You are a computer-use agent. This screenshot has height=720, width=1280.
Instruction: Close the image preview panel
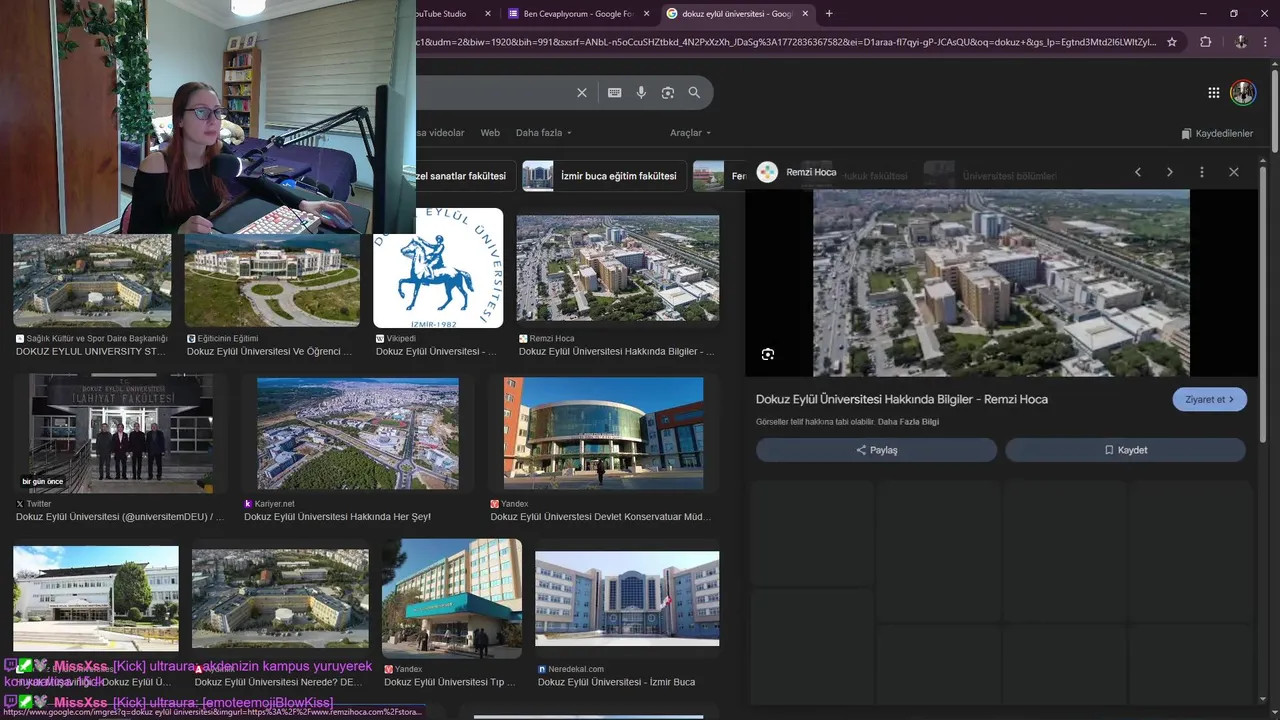coord(1234,172)
